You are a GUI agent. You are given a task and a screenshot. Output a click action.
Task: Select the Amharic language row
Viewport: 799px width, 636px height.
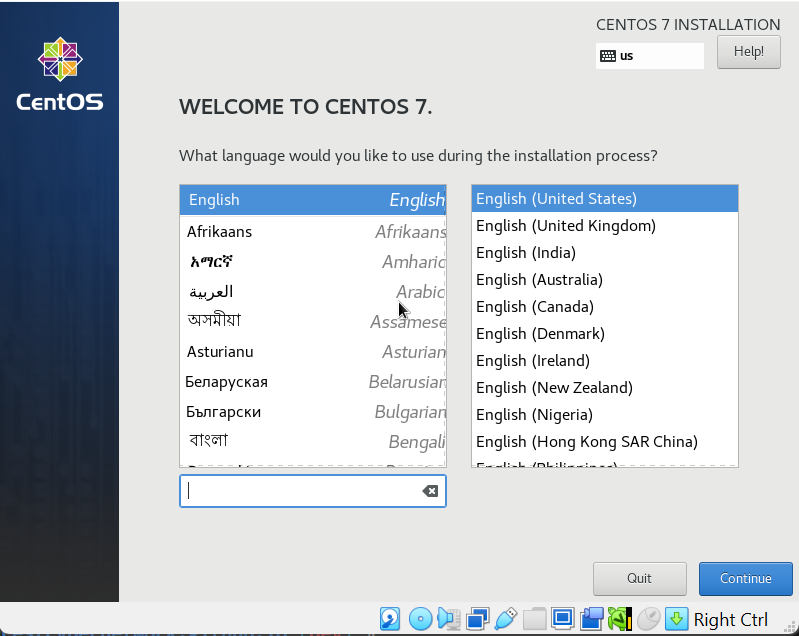click(x=313, y=261)
